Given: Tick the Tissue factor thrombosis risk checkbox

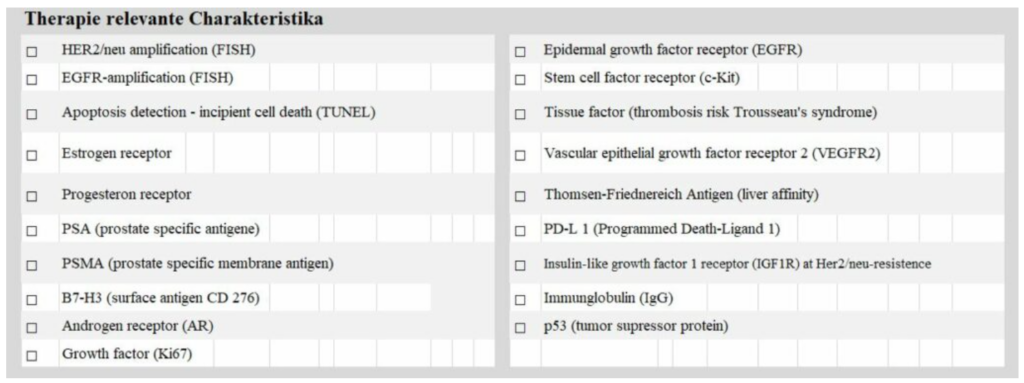Looking at the screenshot, I should tap(520, 114).
